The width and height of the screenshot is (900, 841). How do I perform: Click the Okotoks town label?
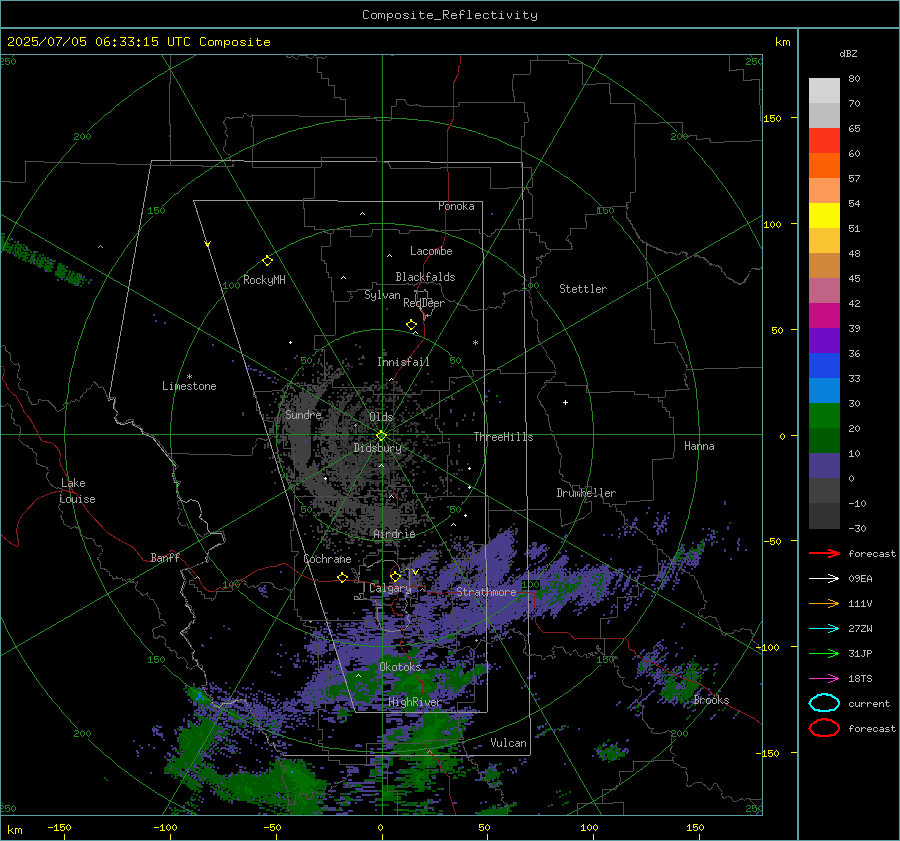400,667
